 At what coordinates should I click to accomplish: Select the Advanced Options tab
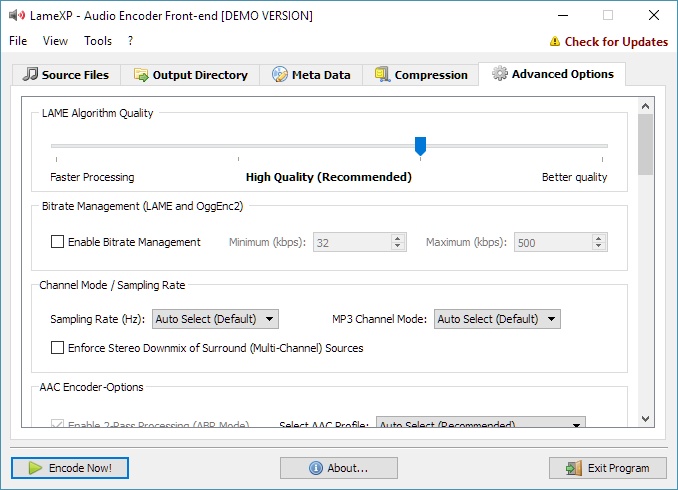pos(552,74)
